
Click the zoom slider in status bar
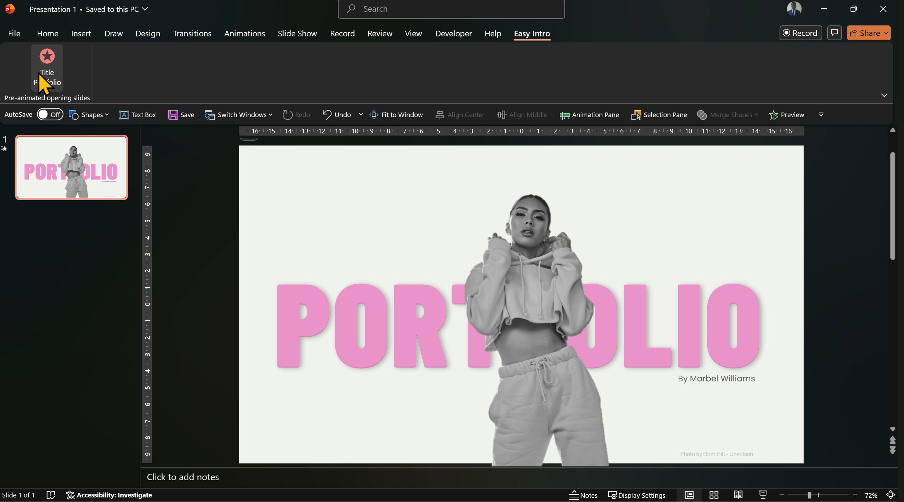pyautogui.click(x=810, y=495)
